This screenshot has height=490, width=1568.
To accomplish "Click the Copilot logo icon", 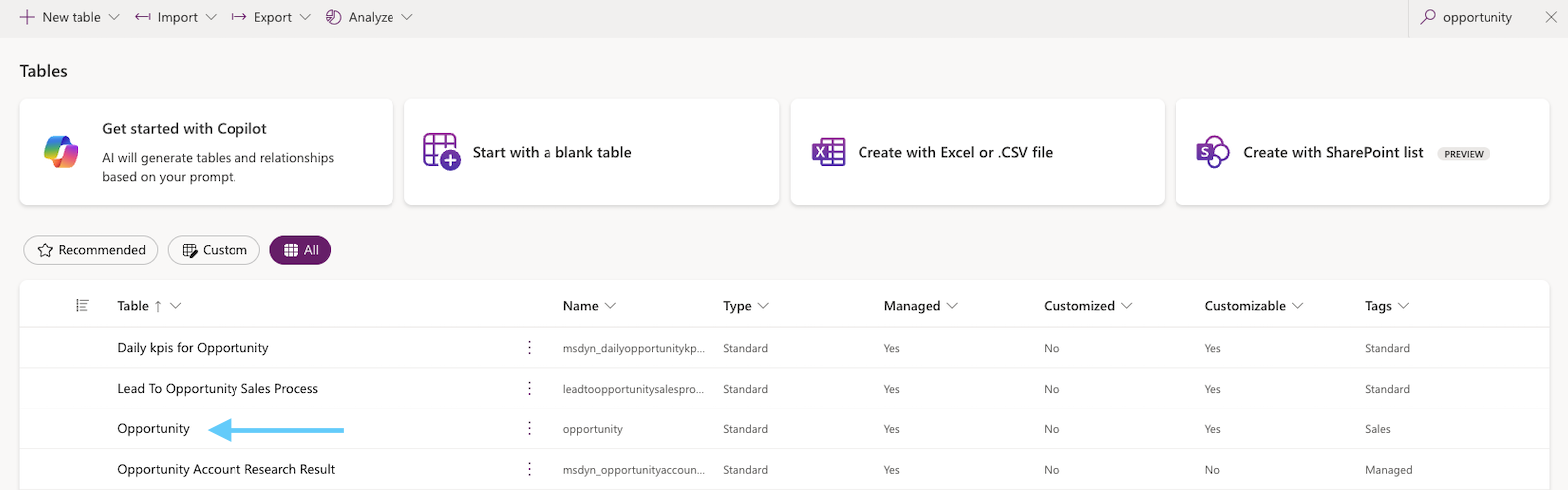I will pos(62,152).
